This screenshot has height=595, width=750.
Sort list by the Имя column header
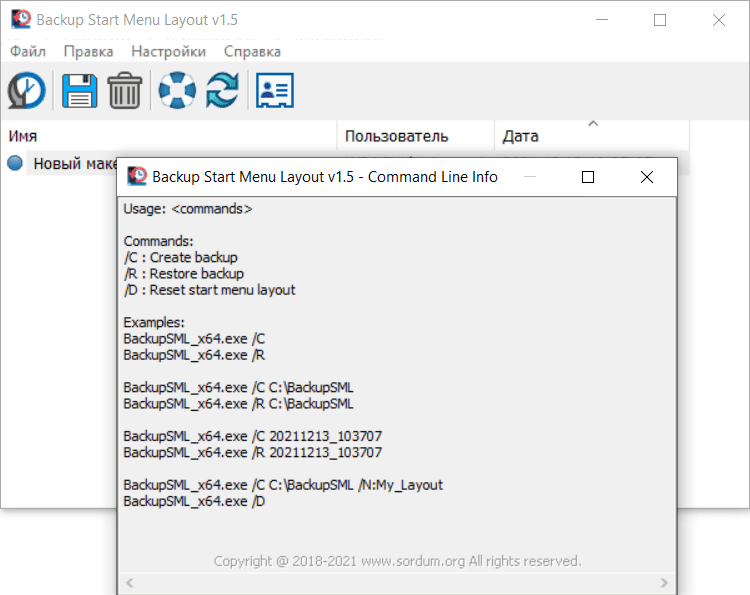tap(168, 136)
